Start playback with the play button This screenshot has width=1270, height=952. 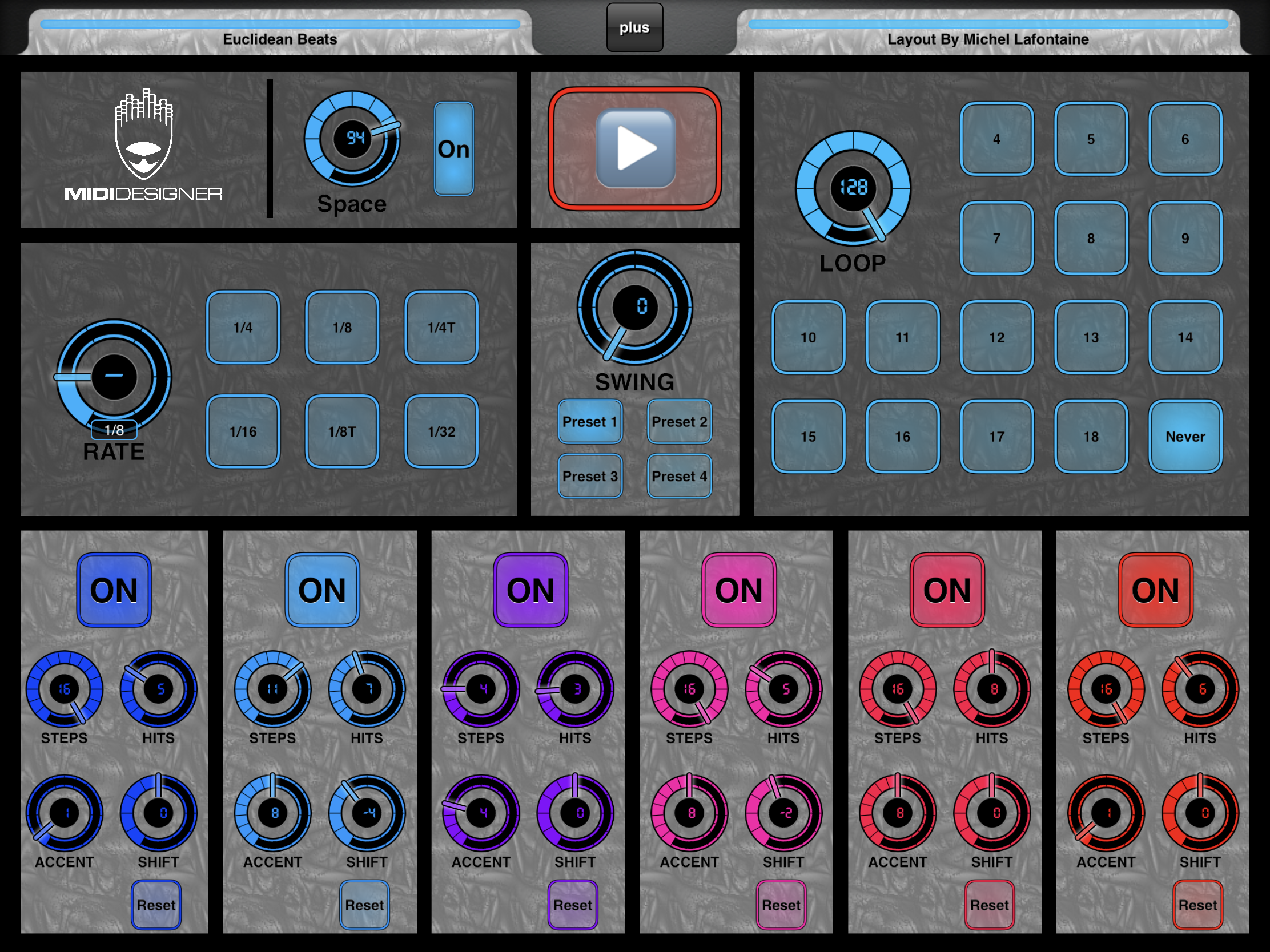tap(635, 148)
